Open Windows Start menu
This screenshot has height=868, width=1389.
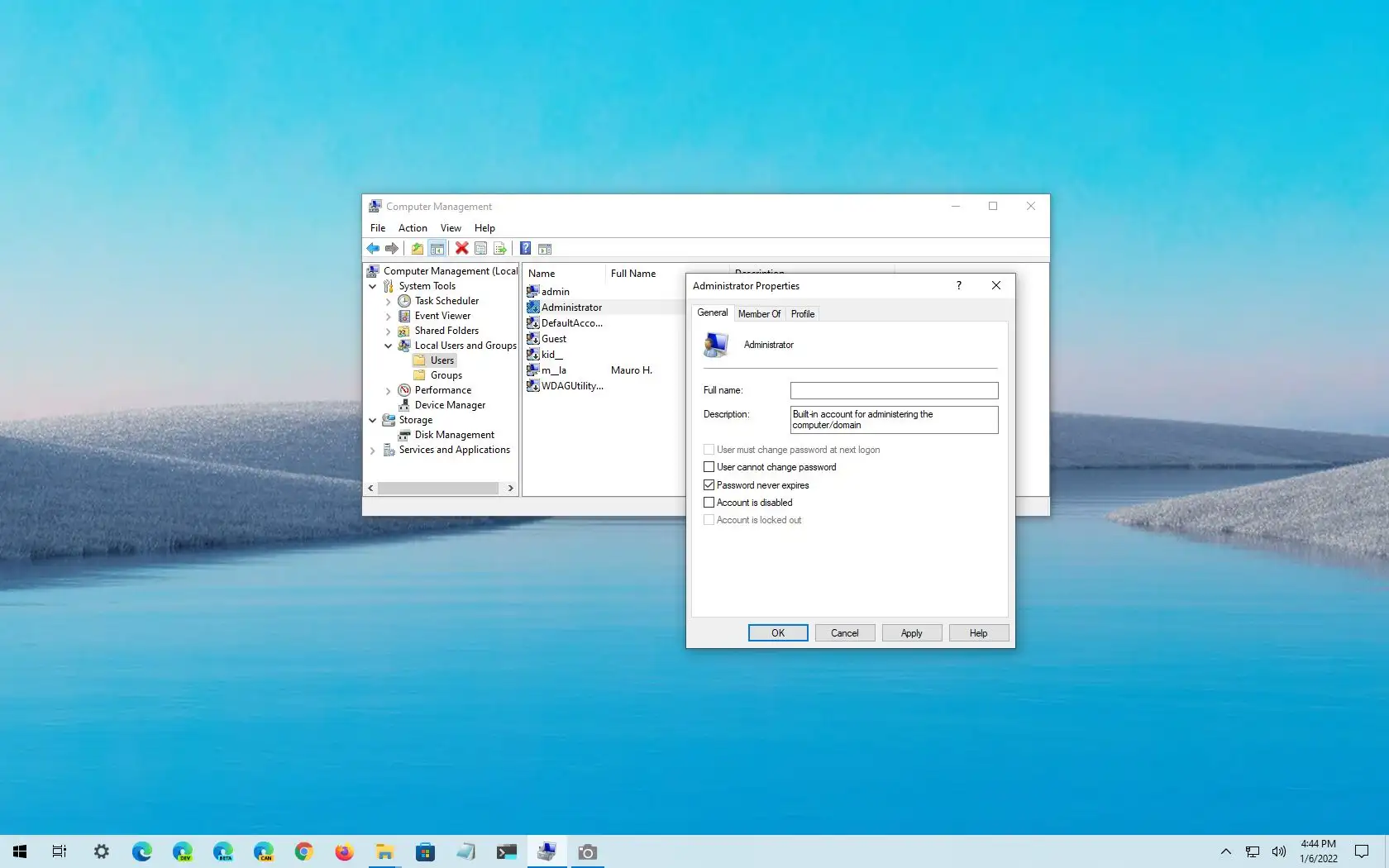pyautogui.click(x=20, y=851)
